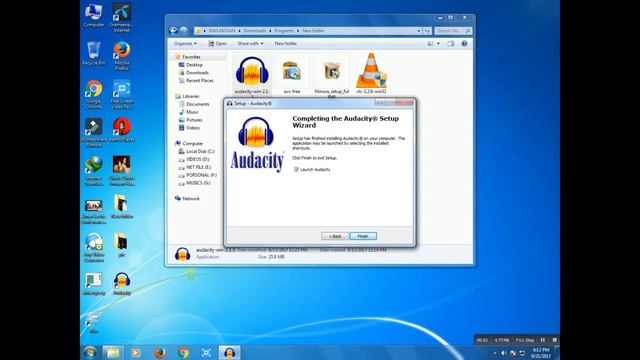This screenshot has height=360, width=640.
Task: Click Audacity setup in the taskbar
Action: (x=229, y=352)
